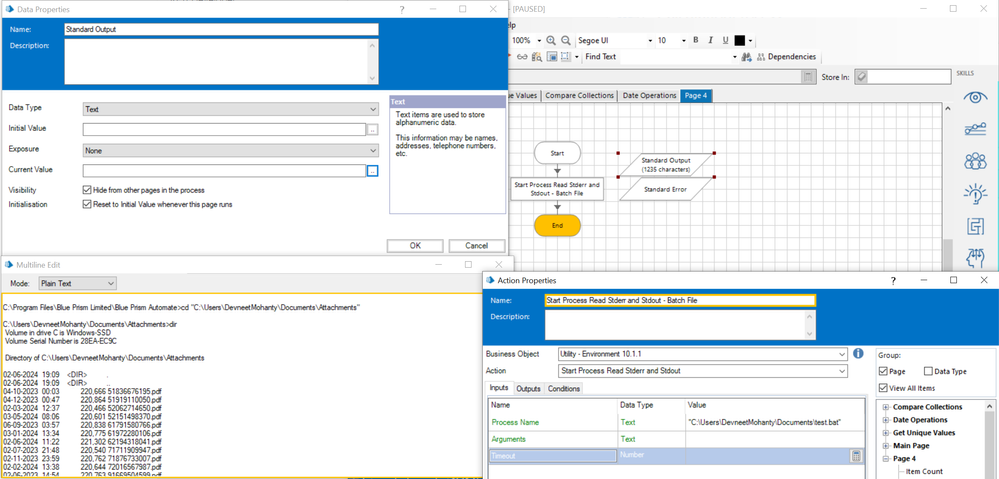Click the blue info icon beside Business Object
Screen dimensions: 999x479
tap(858, 354)
